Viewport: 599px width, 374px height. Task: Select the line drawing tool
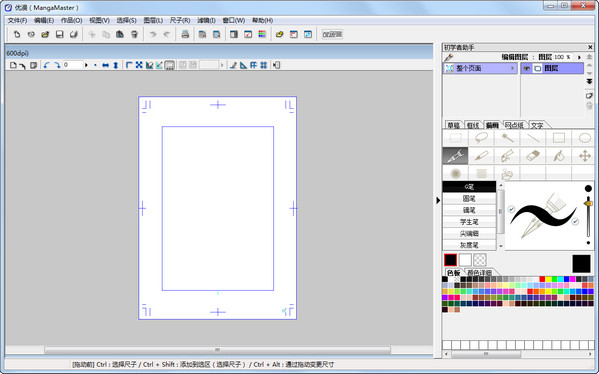[533, 138]
